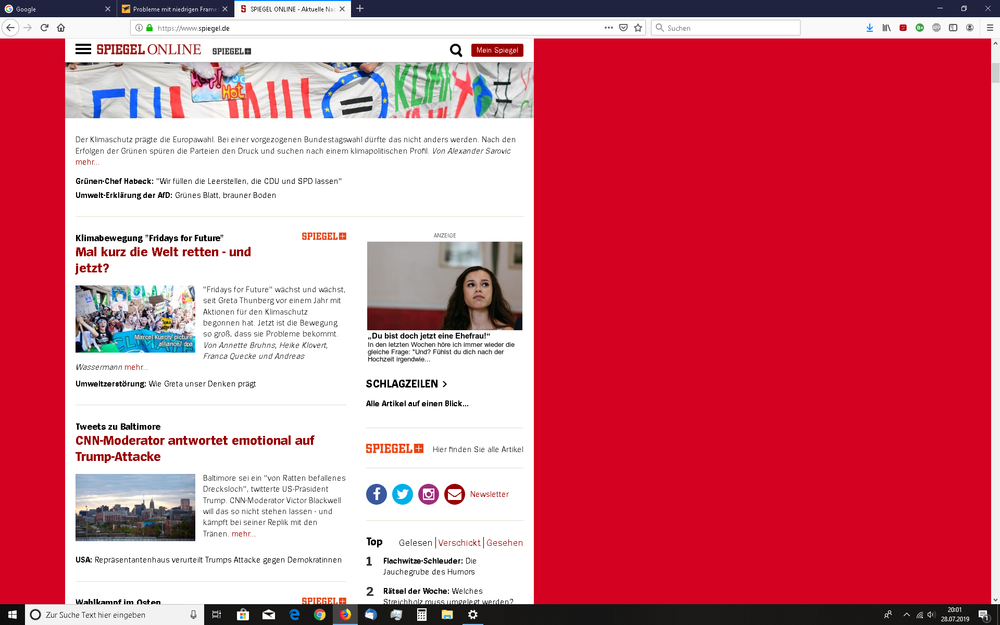Screen dimensions: 1000x625
Task: Expand the SCHLAGZEILEN section chevron
Action: pos(444,383)
